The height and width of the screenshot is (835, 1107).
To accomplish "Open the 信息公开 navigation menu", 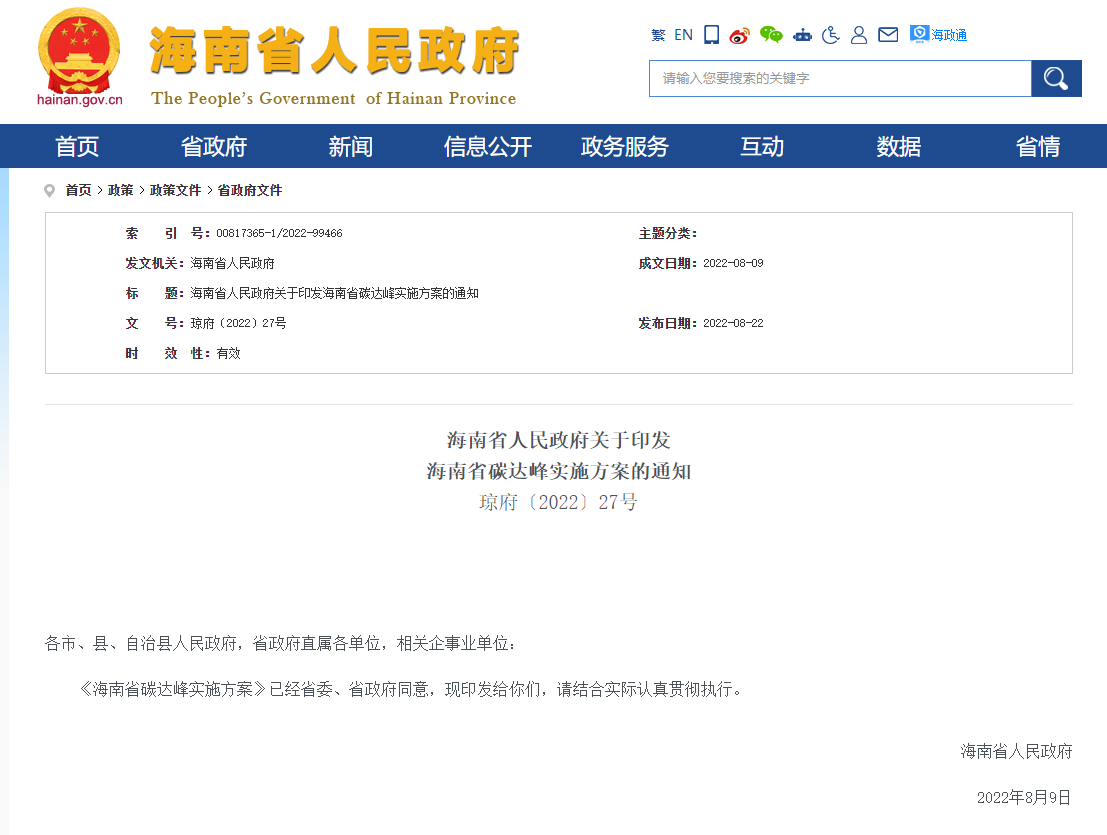I will pos(487,147).
